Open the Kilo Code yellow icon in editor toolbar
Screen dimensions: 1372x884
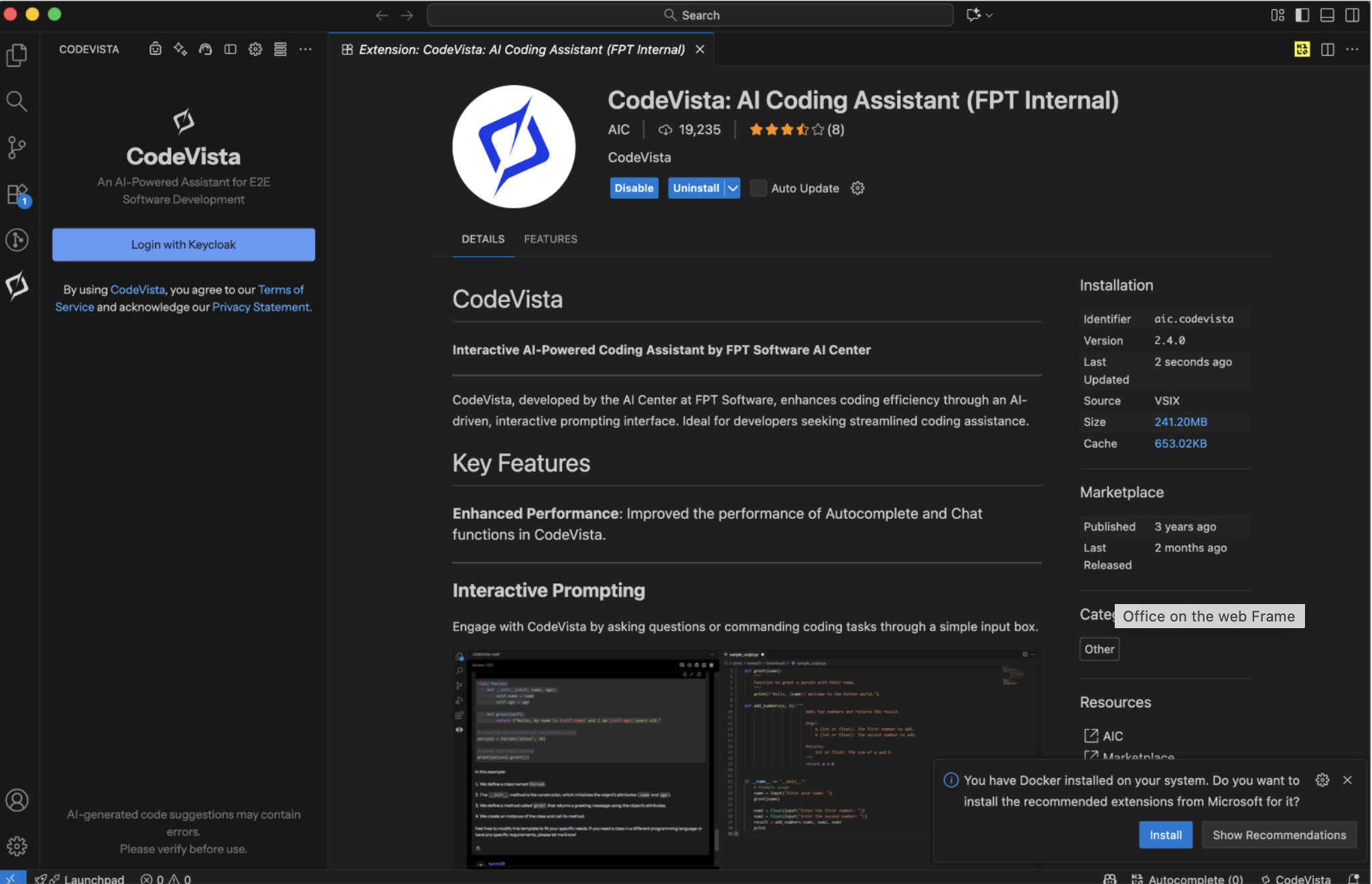(x=1302, y=49)
